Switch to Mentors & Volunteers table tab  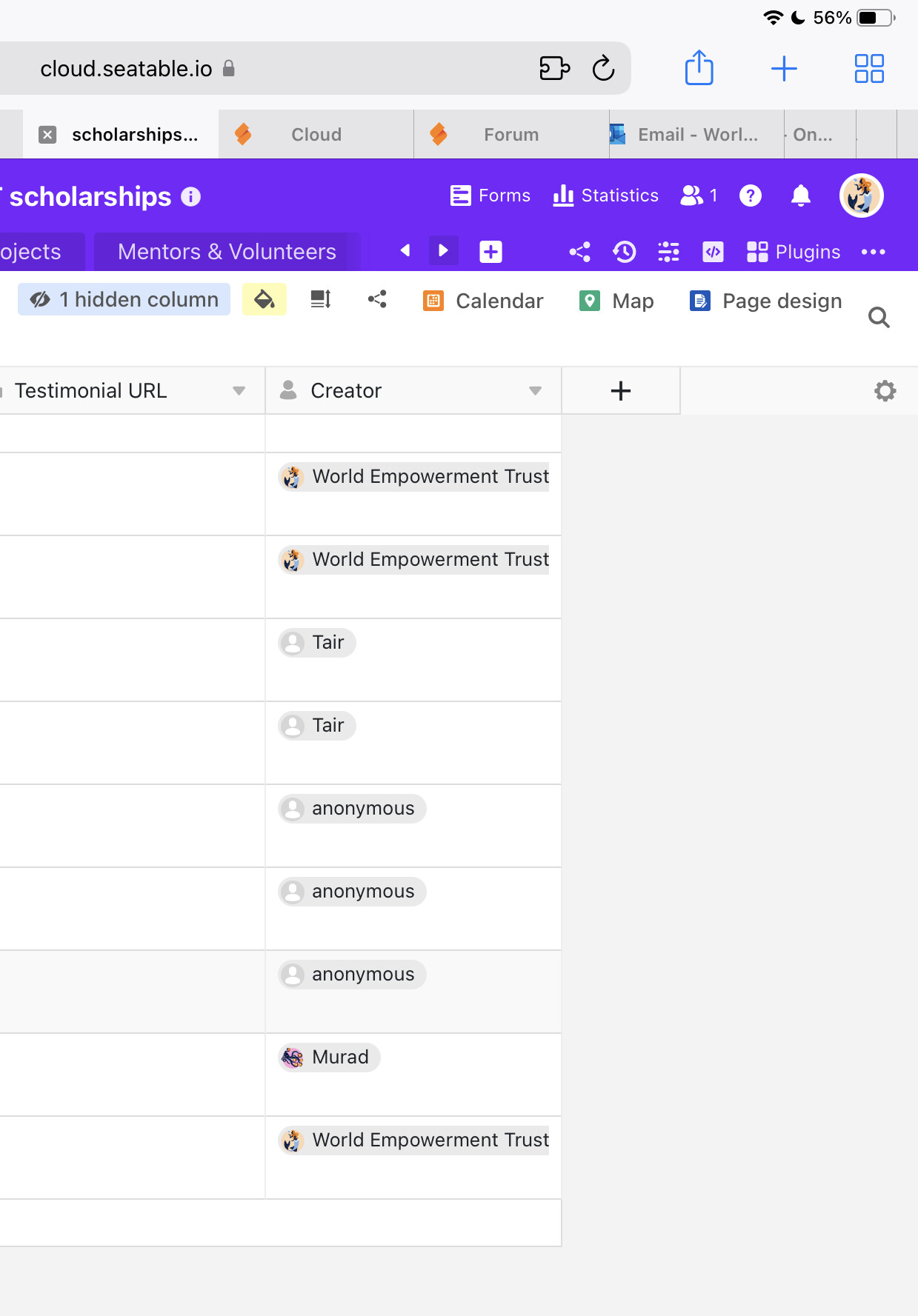(227, 252)
